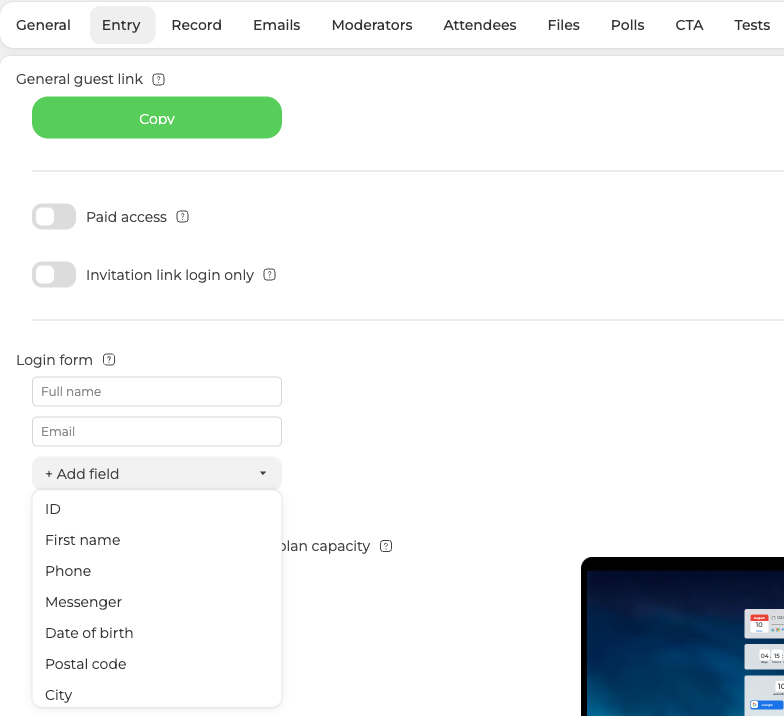Switch to the Polls tab

tap(628, 25)
